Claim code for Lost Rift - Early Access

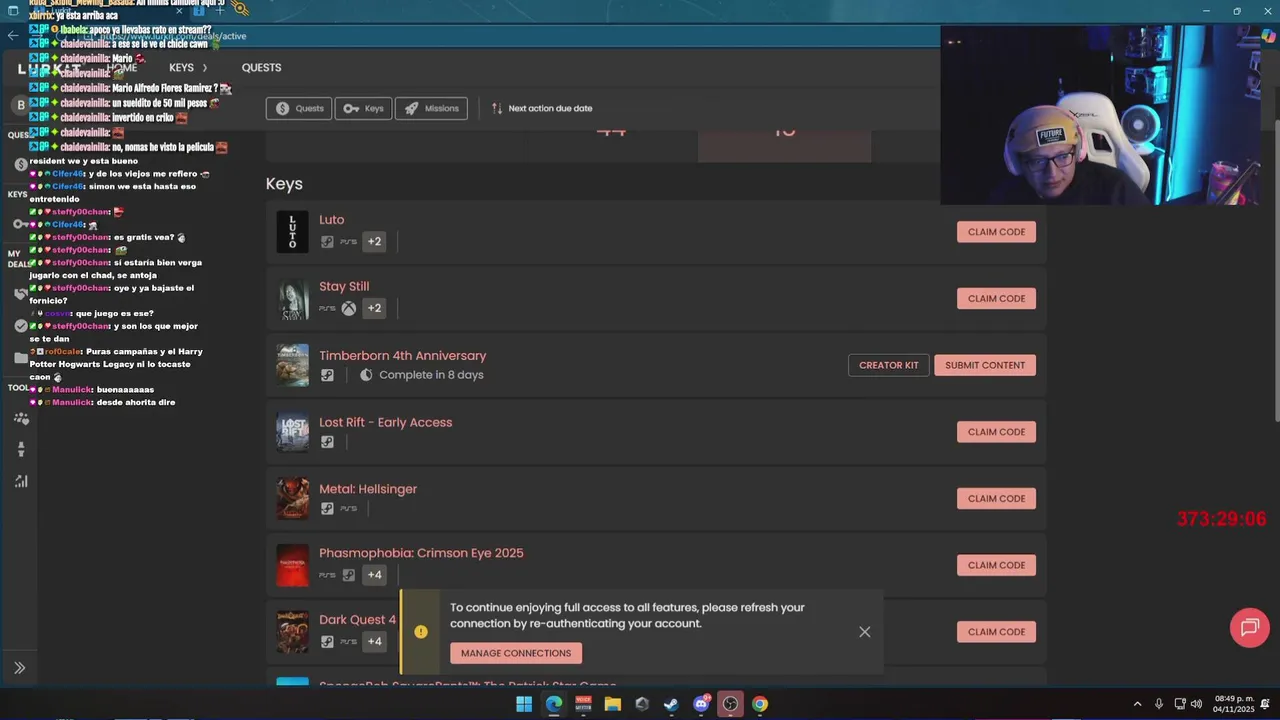[996, 432]
